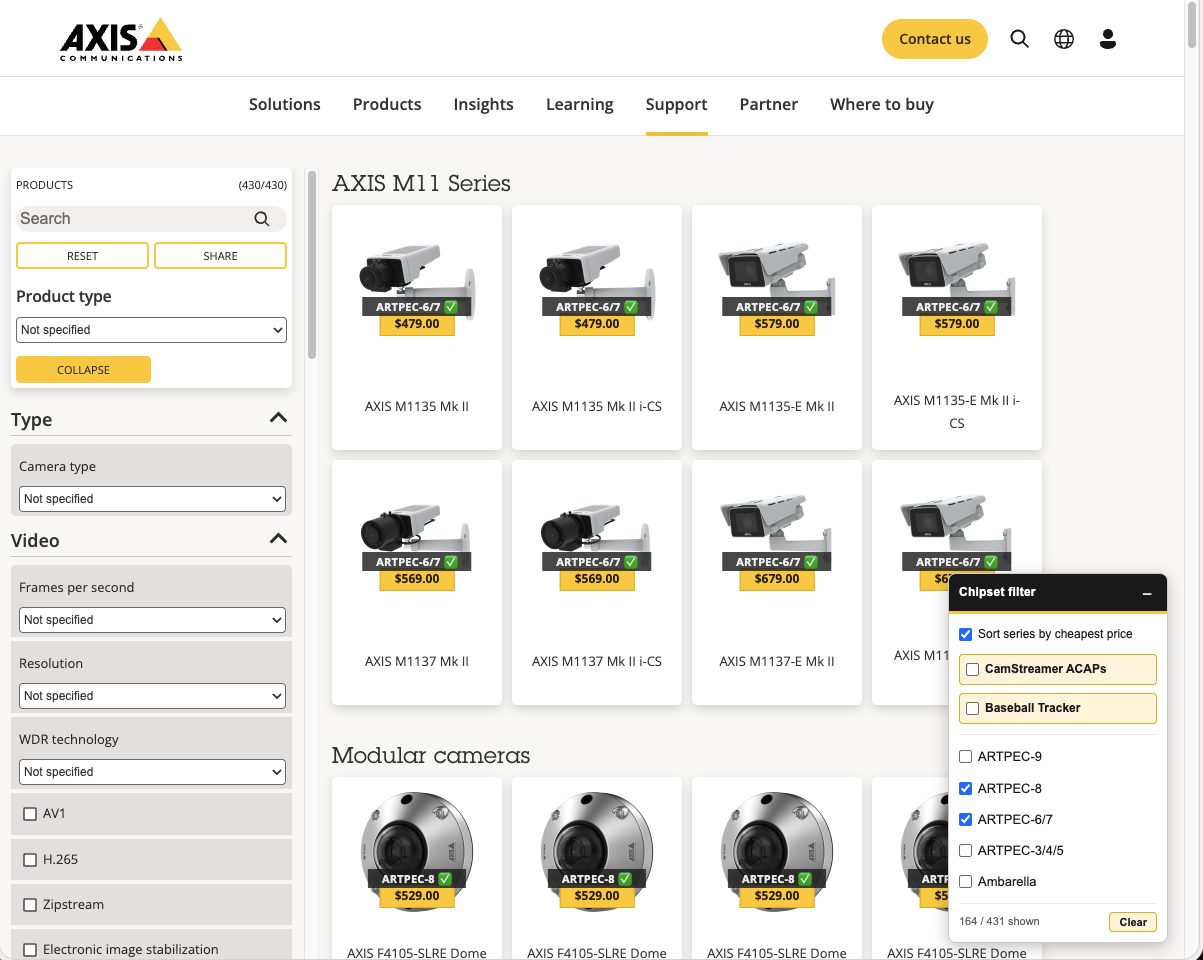Open the Camera type dropdown

tap(153, 499)
